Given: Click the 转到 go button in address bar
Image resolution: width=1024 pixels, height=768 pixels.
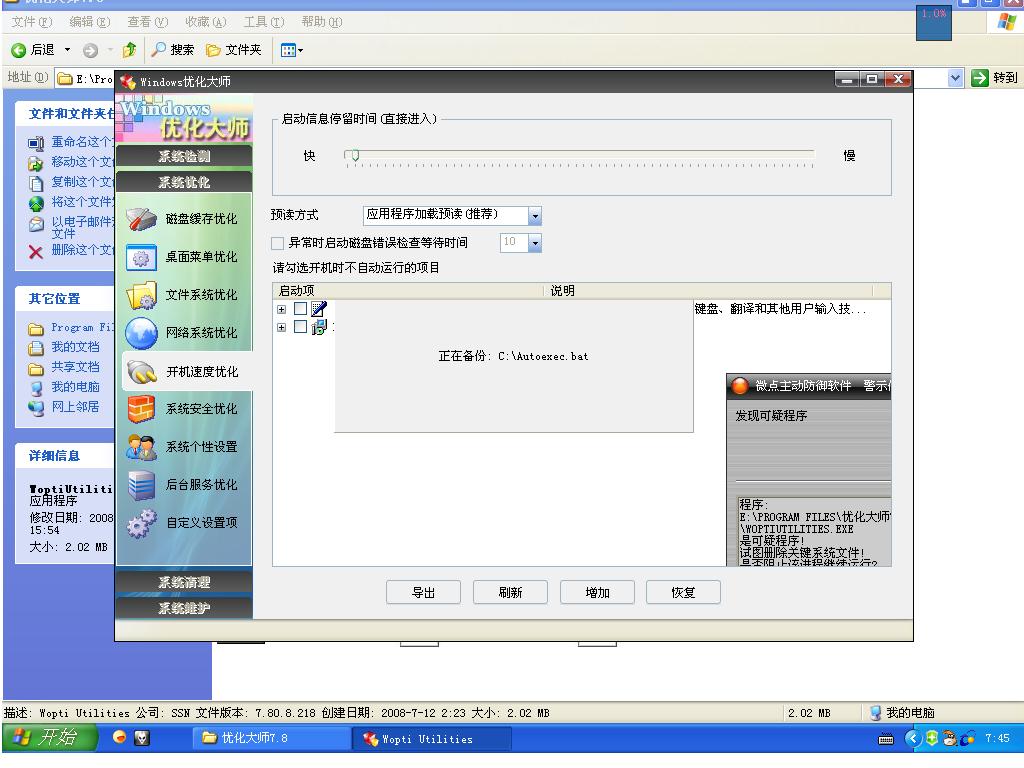Looking at the screenshot, I should pyautogui.click(x=995, y=78).
